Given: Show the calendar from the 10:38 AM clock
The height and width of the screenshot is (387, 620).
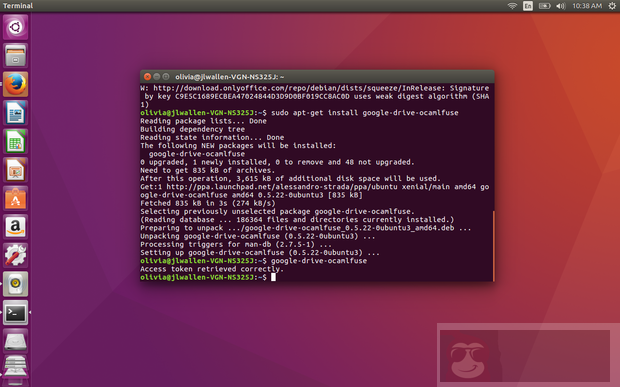Looking at the screenshot, I should (x=587, y=6).
